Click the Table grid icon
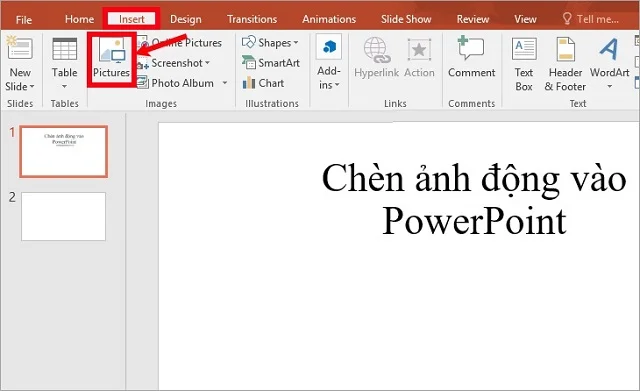 (64, 49)
